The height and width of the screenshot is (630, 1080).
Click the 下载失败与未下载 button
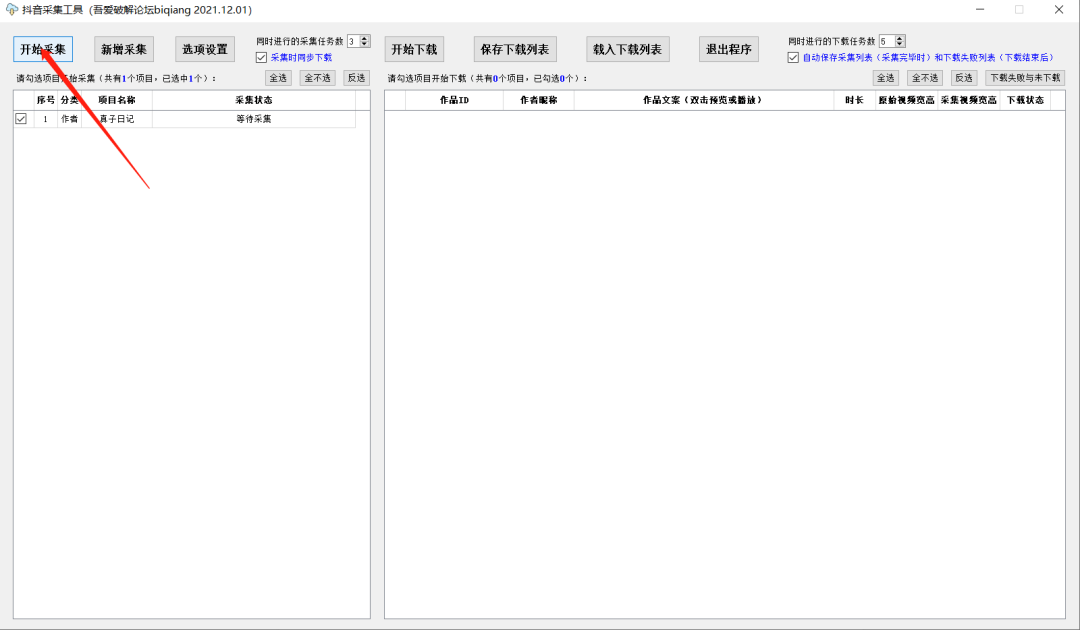tap(1026, 78)
